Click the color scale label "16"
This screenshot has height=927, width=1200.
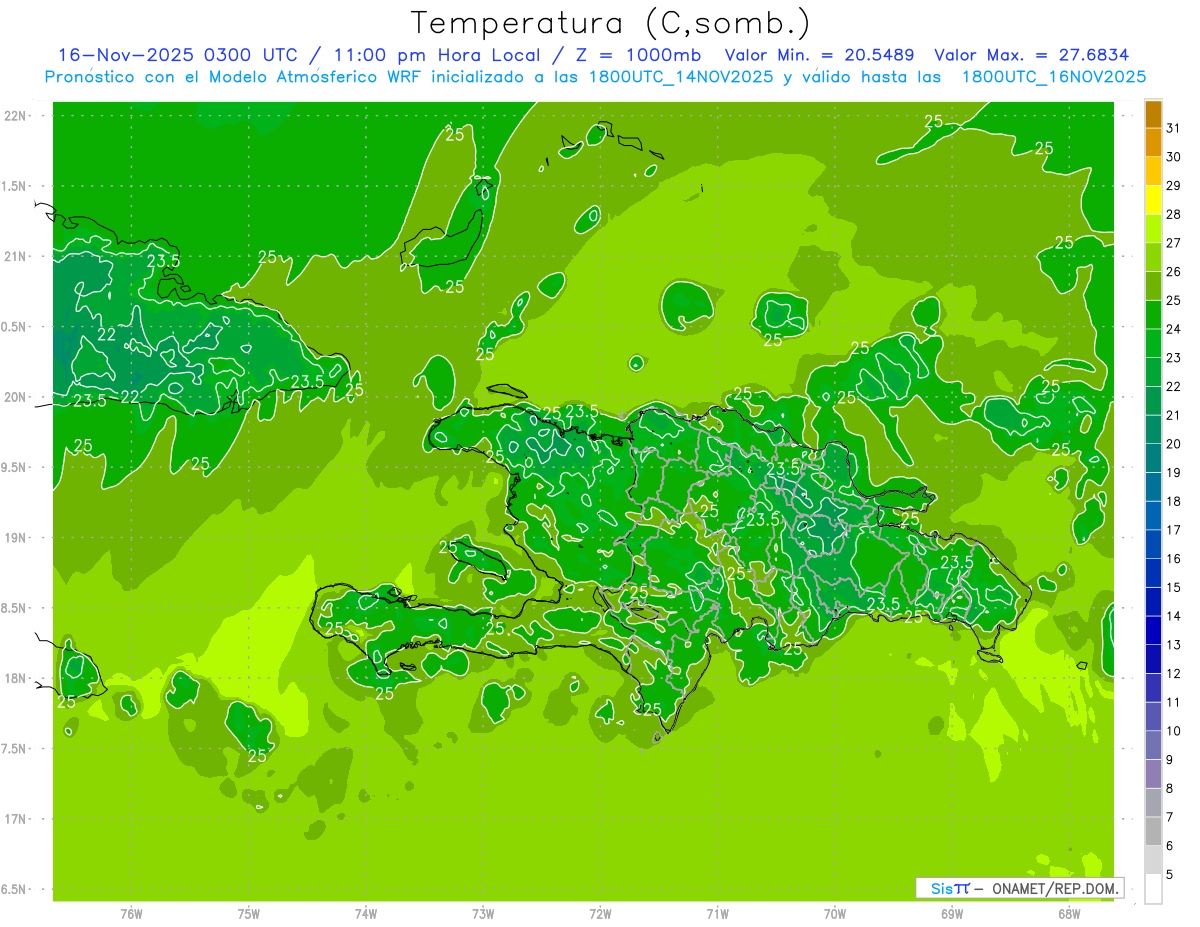pyautogui.click(x=1174, y=558)
